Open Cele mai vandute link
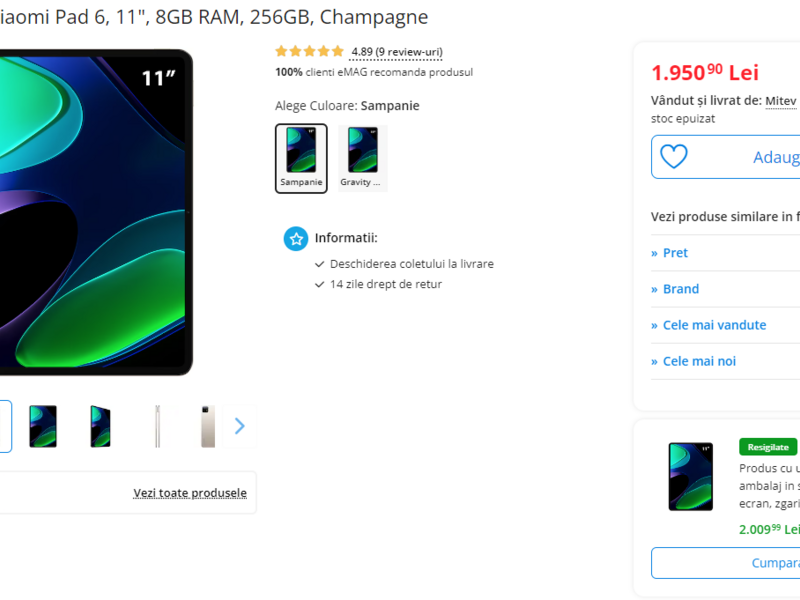Viewport: 800px width, 600px height. click(x=714, y=325)
